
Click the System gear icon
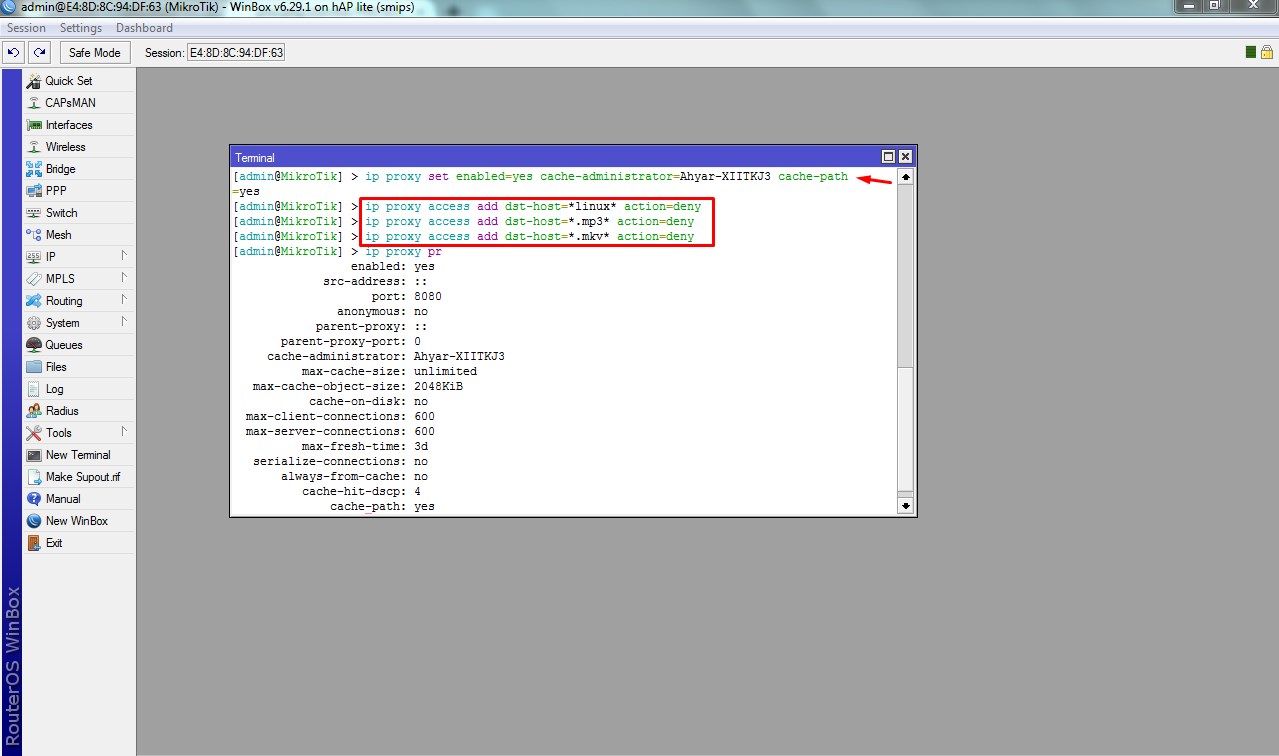click(34, 323)
